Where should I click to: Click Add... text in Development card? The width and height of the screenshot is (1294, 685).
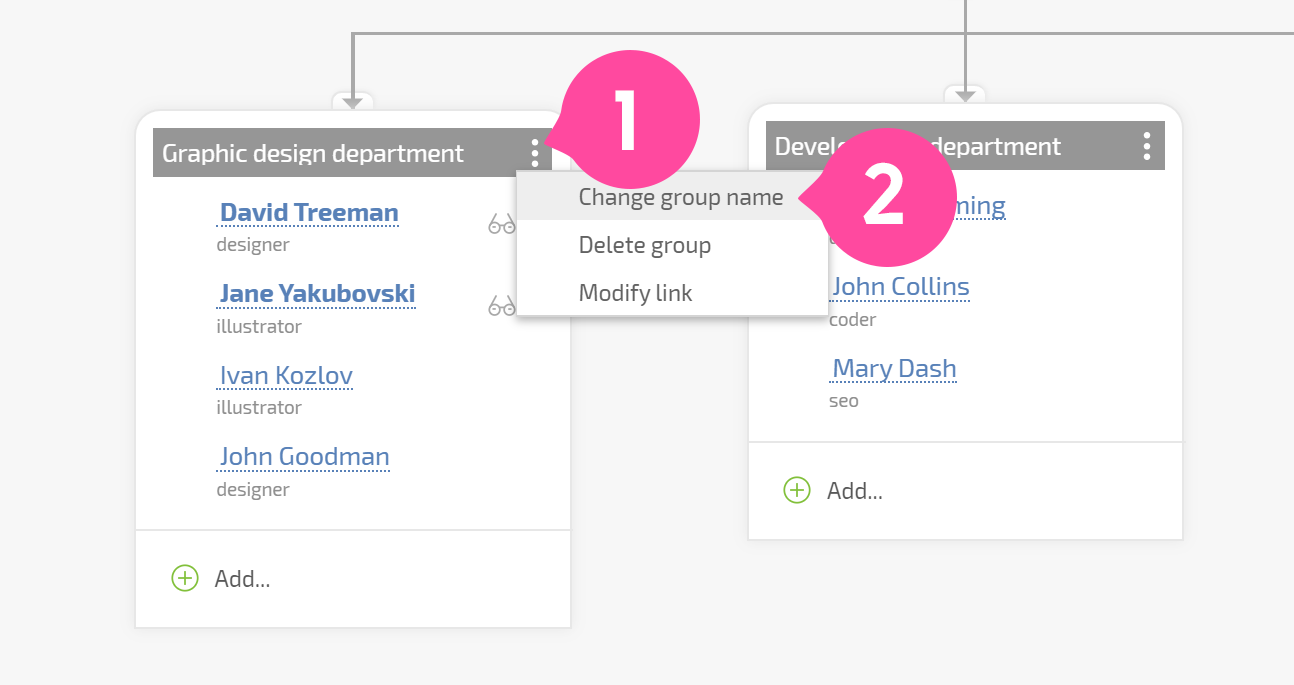[x=855, y=491]
